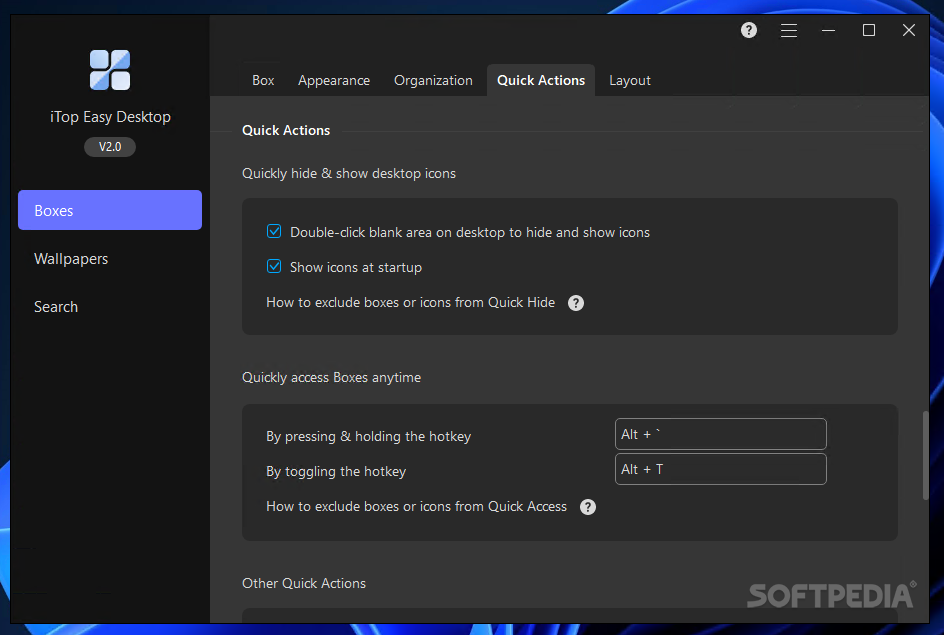Click the press & hold hotkey field
The image size is (944, 635).
pos(721,434)
